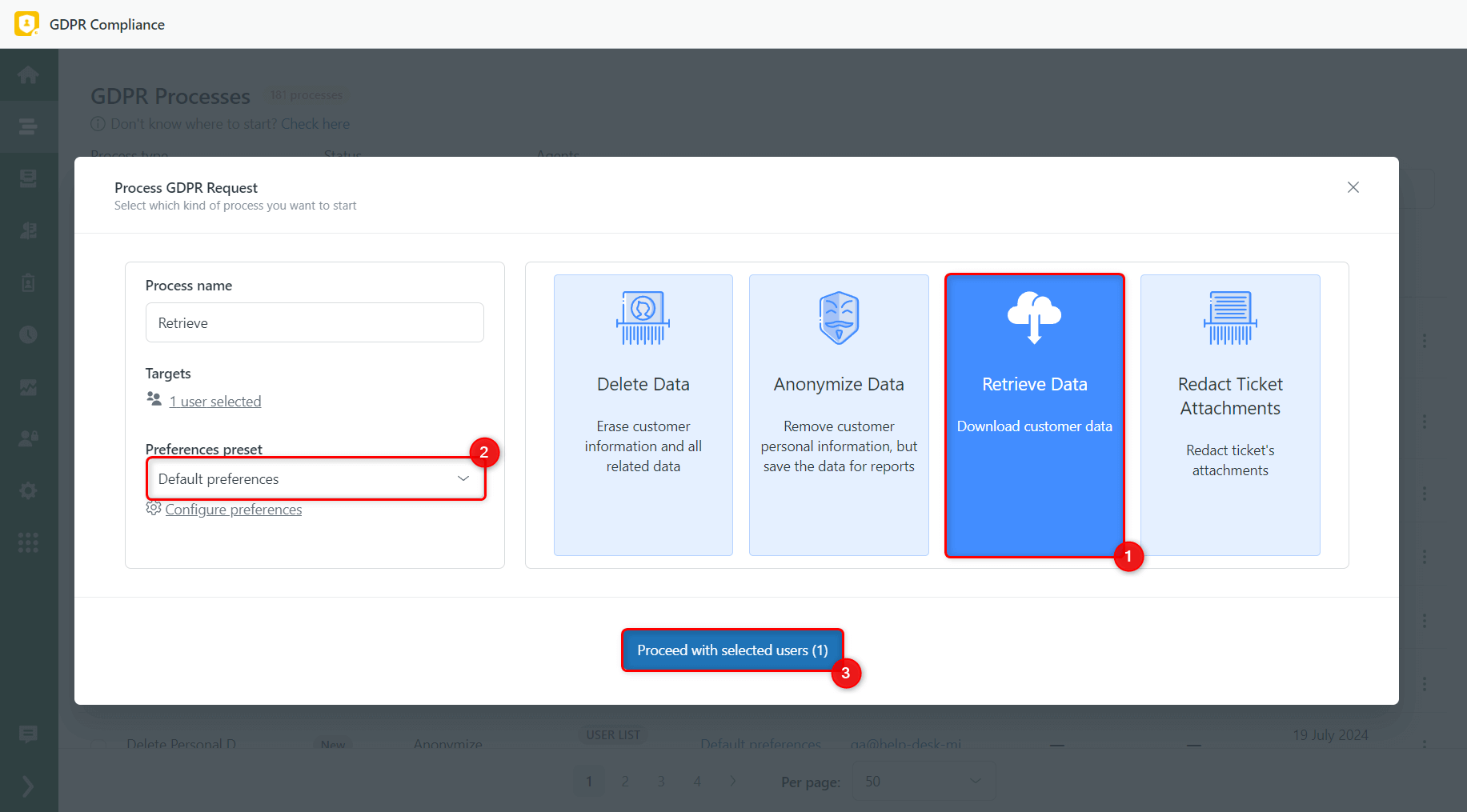Image resolution: width=1467 pixels, height=812 pixels.
Task: Open the apps grid sidebar icon
Action: pyautogui.click(x=28, y=542)
